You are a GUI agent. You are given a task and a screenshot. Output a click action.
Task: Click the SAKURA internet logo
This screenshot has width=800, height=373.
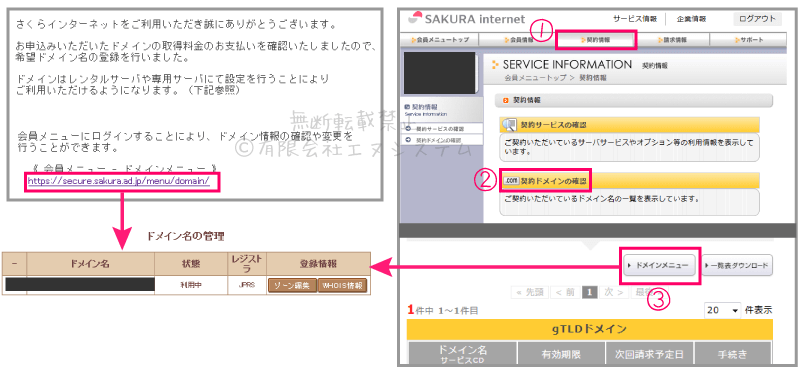[x=467, y=19]
